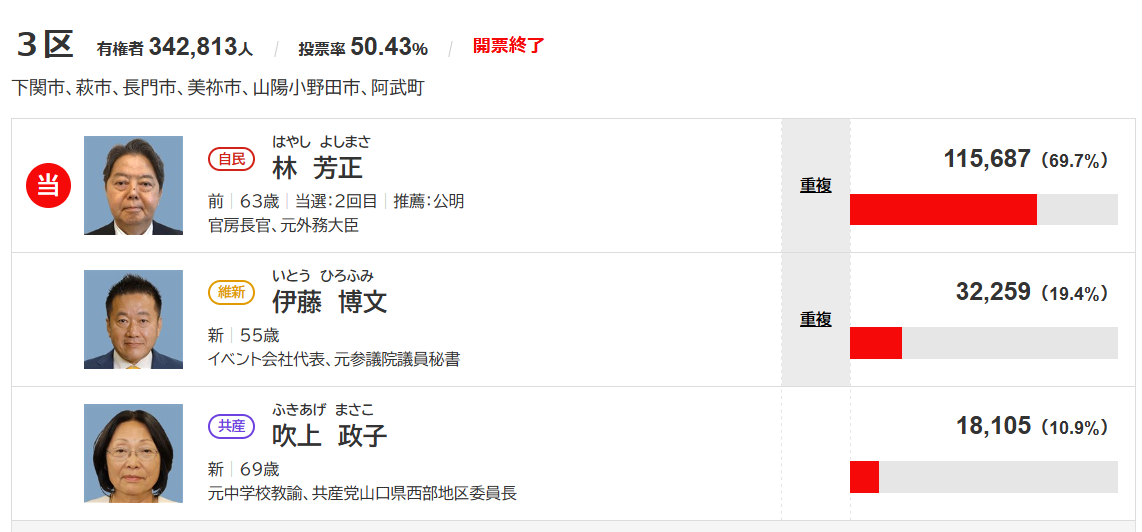Screen dimensions: 1142x532
Task: Click the 投票率 50.43% turnout figure
Action: pos(363,47)
